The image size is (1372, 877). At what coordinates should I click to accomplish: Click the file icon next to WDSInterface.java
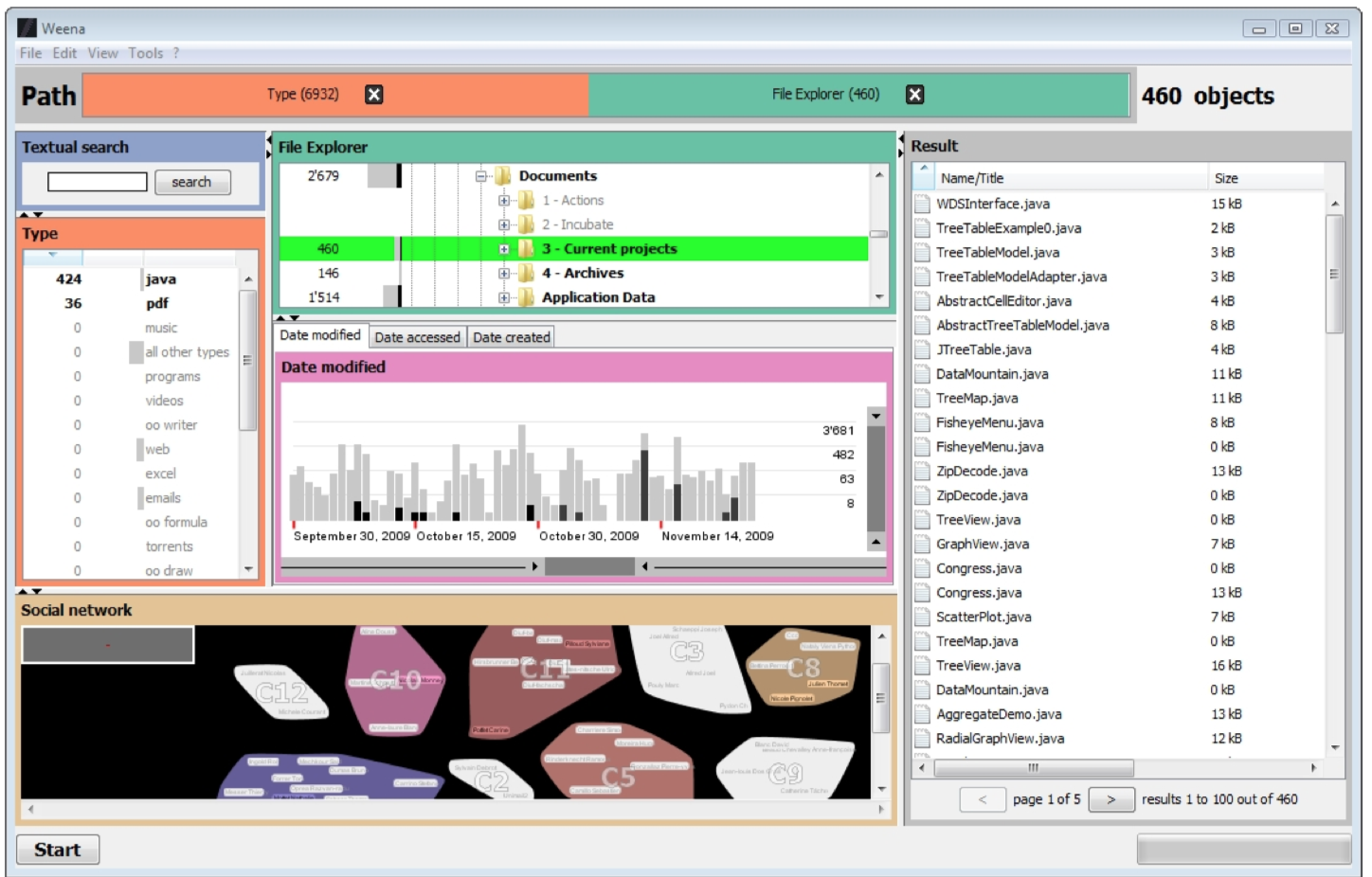(922, 204)
